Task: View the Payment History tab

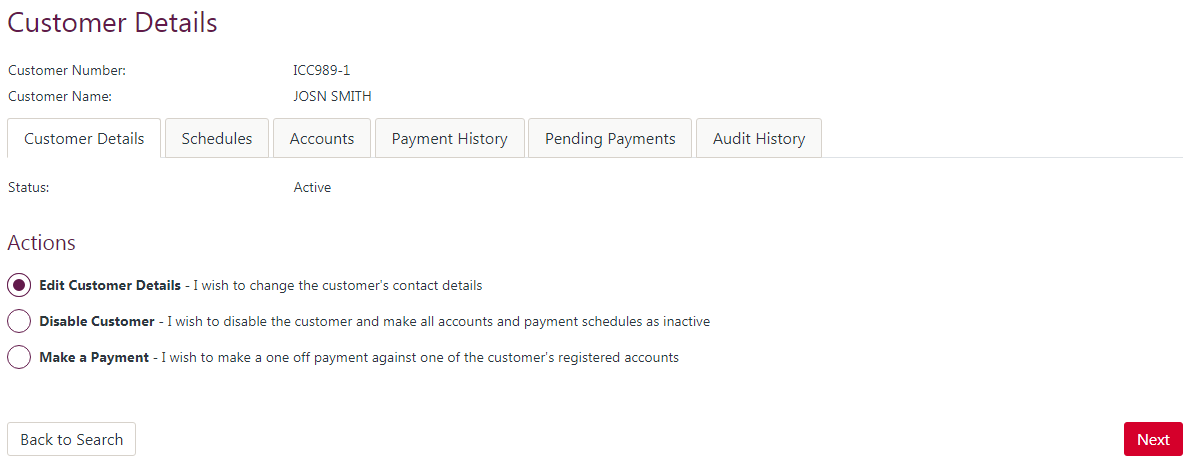Action: [449, 139]
